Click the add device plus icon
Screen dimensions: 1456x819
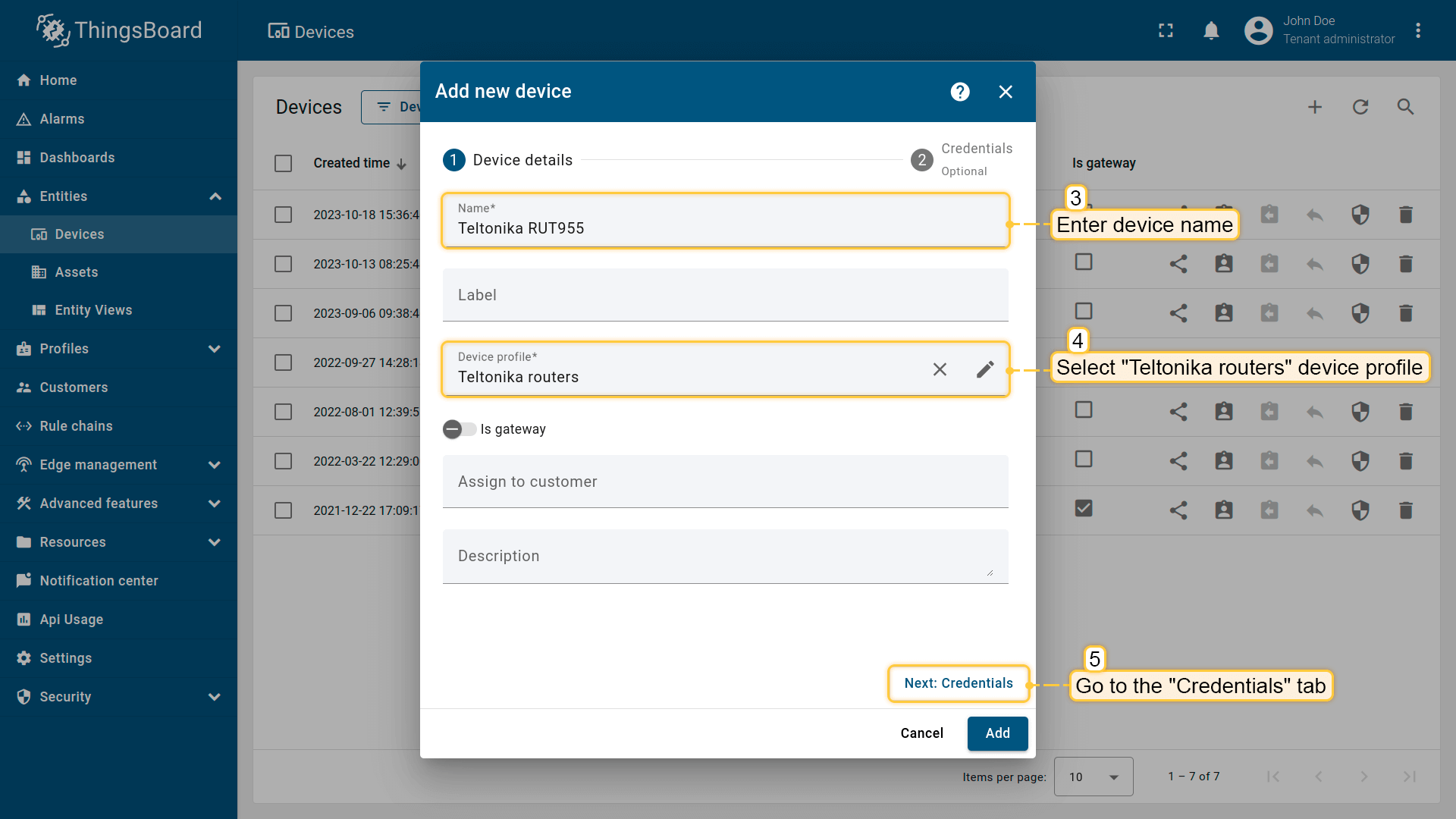[x=1315, y=107]
